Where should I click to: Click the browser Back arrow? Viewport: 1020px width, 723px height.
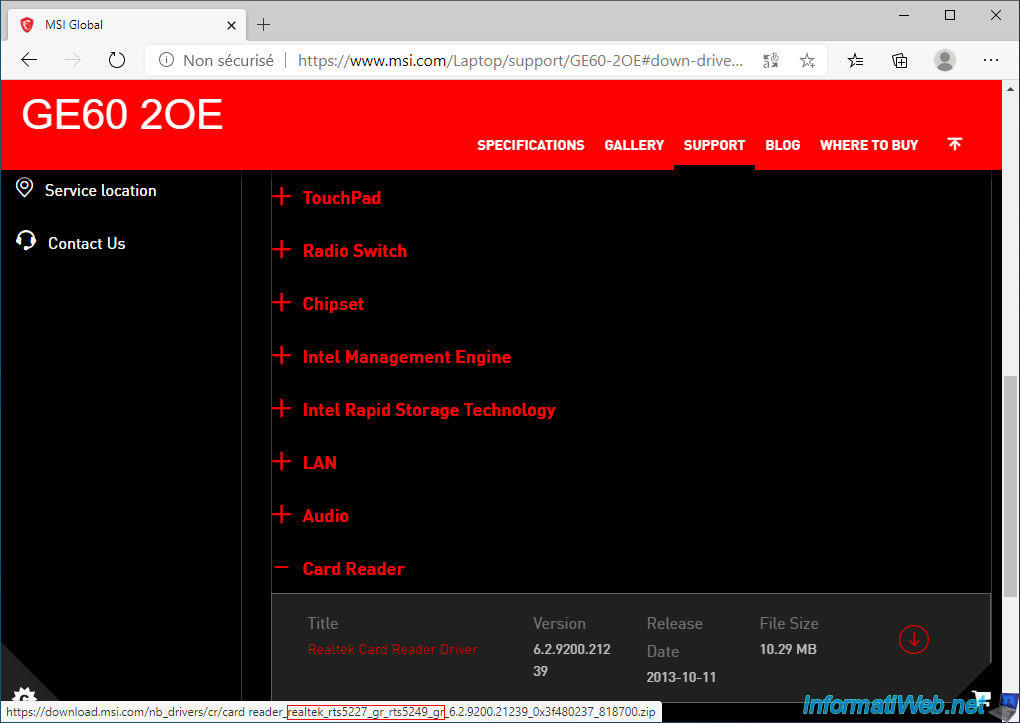point(29,61)
